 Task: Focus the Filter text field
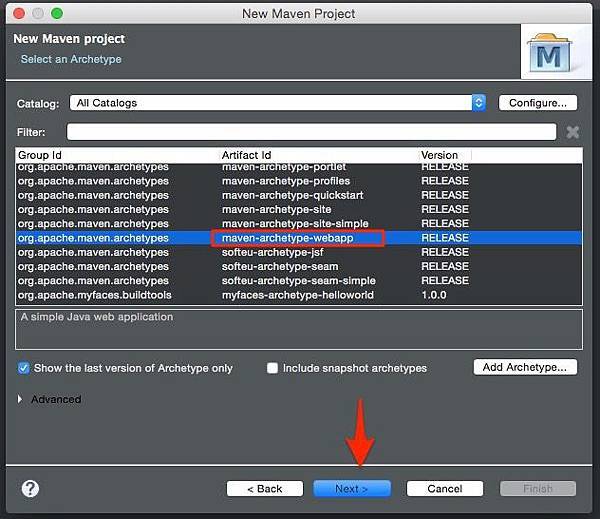311,132
